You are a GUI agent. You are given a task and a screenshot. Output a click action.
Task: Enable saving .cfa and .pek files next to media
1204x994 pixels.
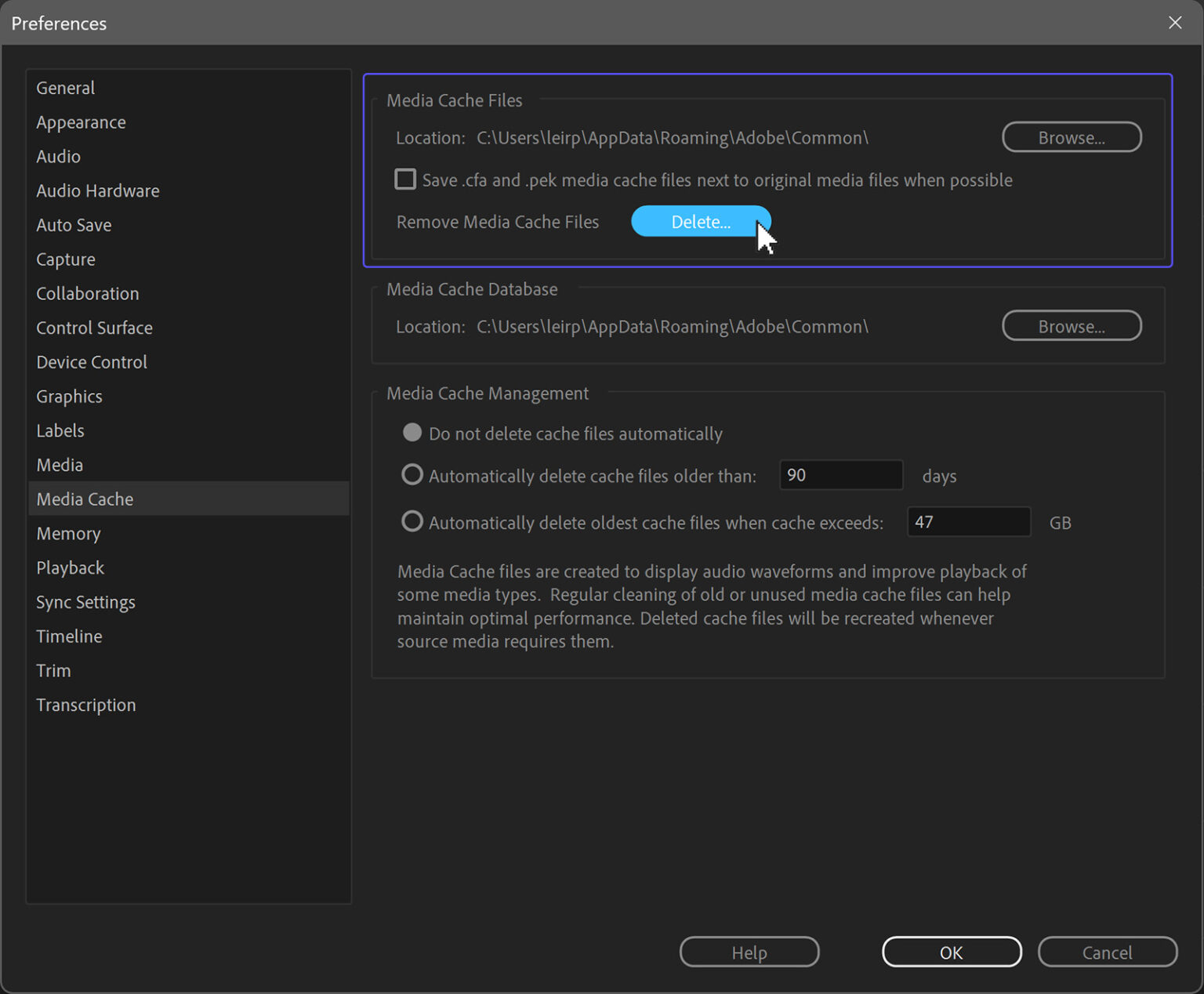tap(405, 179)
